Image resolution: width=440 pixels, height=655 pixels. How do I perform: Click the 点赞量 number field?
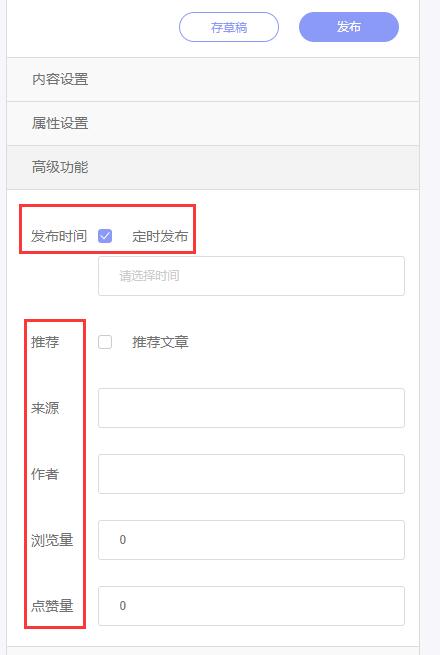251,606
